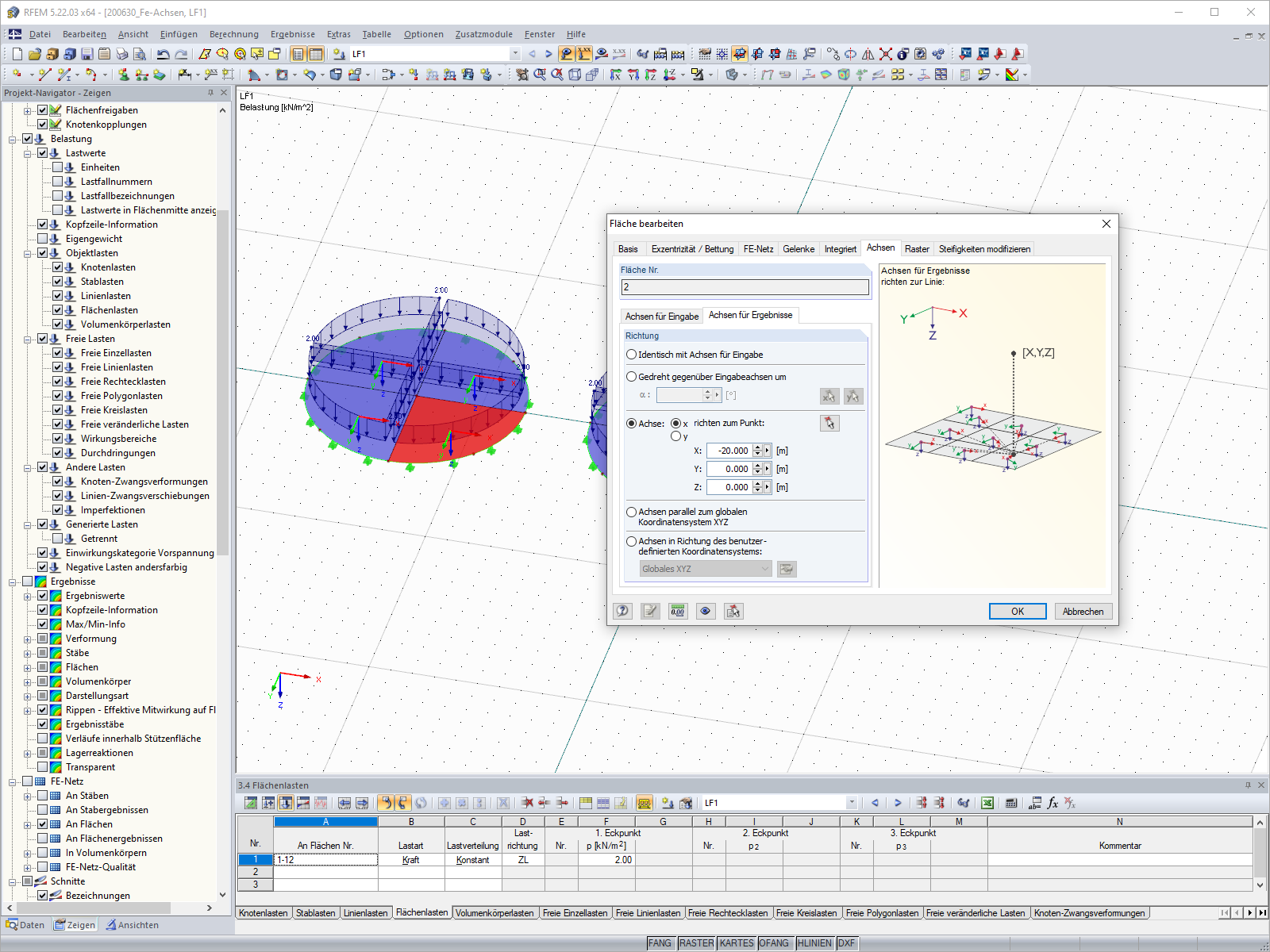Toggle the Eigengewicht checkbox in navigator
Image resolution: width=1270 pixels, height=952 pixels.
click(43, 239)
